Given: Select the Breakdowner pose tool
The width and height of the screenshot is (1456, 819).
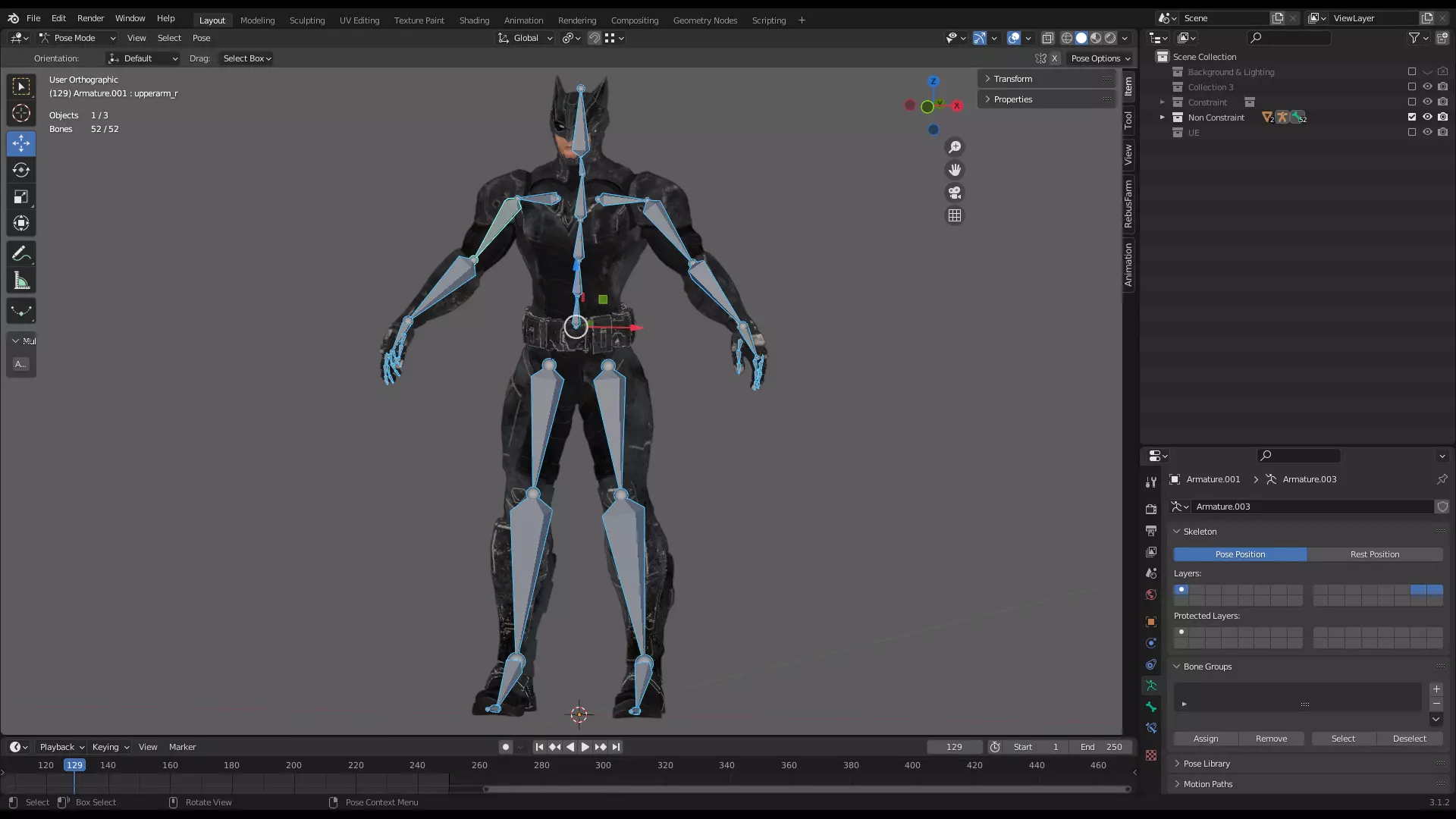Looking at the screenshot, I should coord(21,311).
